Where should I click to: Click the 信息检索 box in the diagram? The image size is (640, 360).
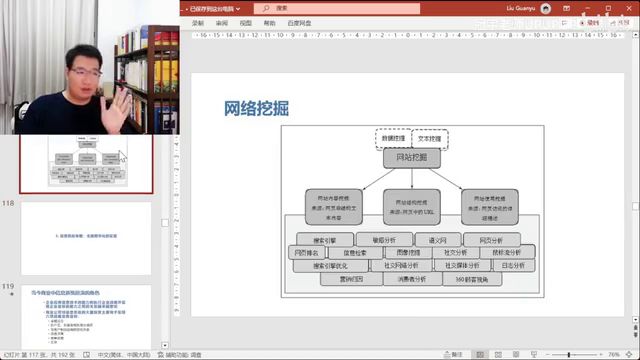pos(355,253)
